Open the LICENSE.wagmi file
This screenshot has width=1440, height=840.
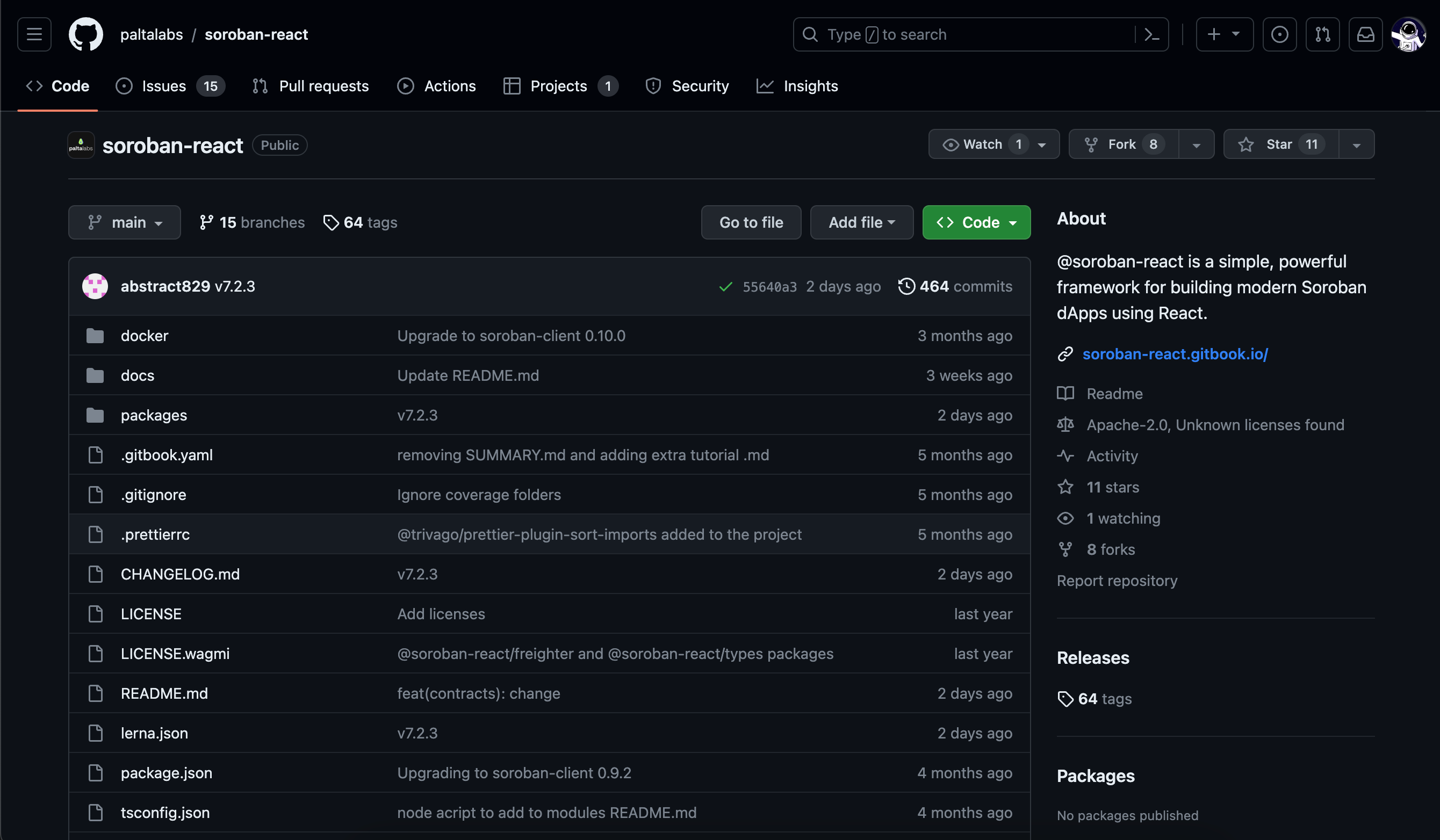175,653
